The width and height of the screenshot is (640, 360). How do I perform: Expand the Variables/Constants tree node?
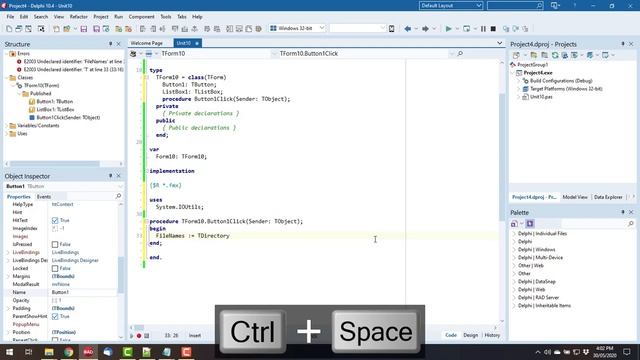pyautogui.click(x=7, y=126)
